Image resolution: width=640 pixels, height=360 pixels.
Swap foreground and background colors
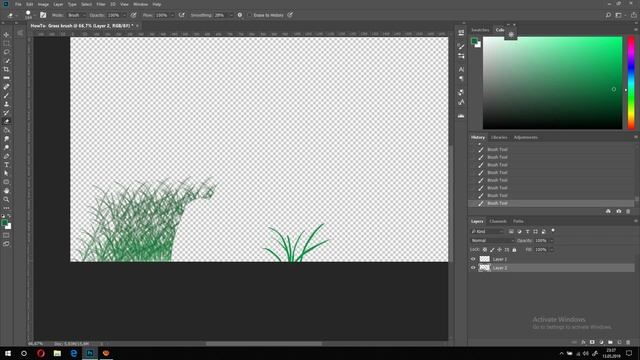coord(9,216)
